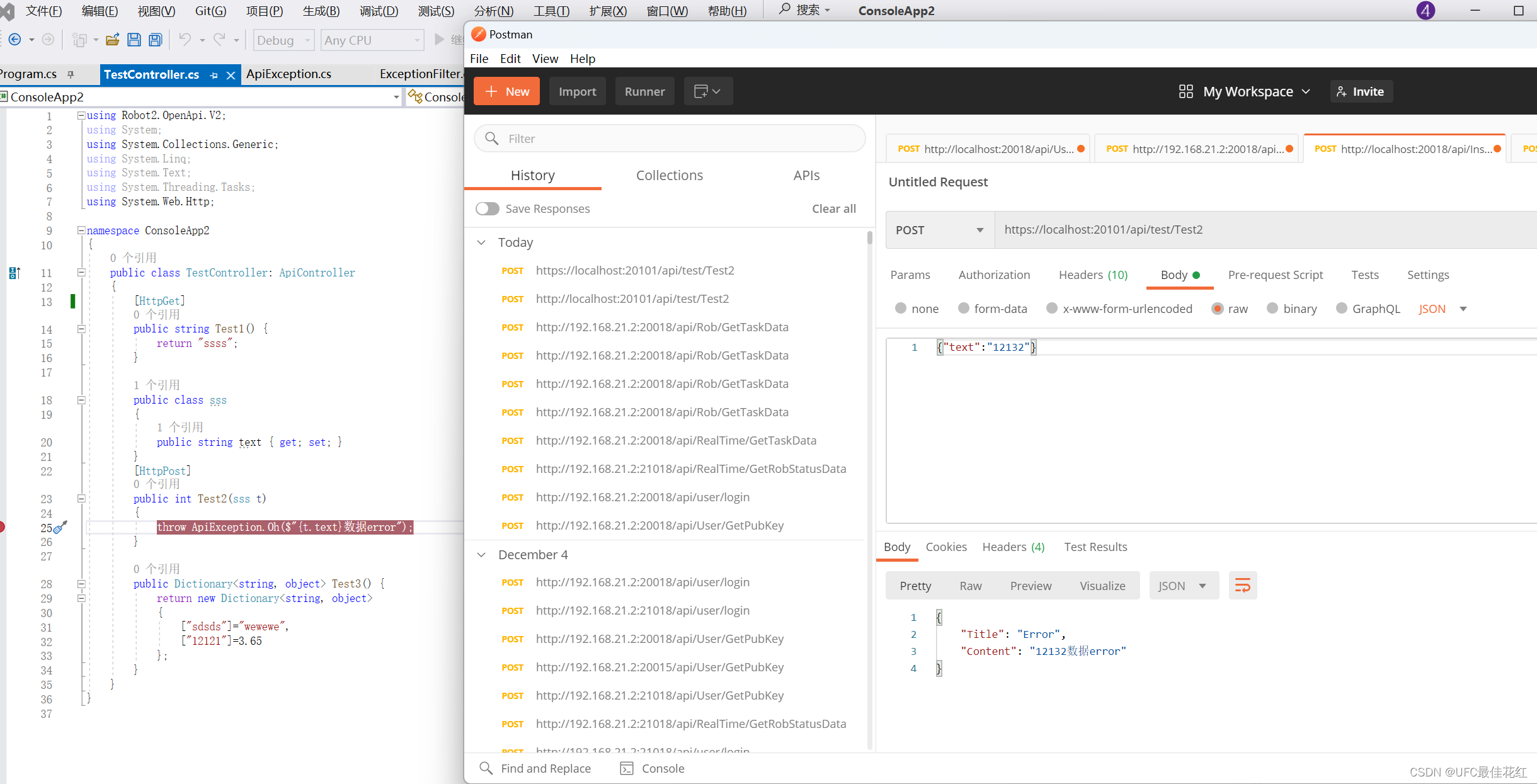Collapse the Today history group
This screenshot has height=784, width=1537.
[x=482, y=242]
